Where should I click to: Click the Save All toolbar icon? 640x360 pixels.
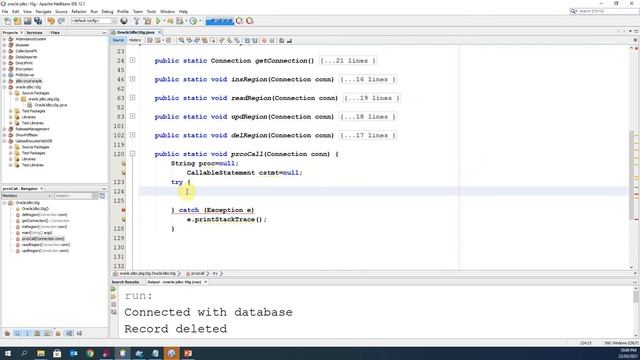point(38,21)
